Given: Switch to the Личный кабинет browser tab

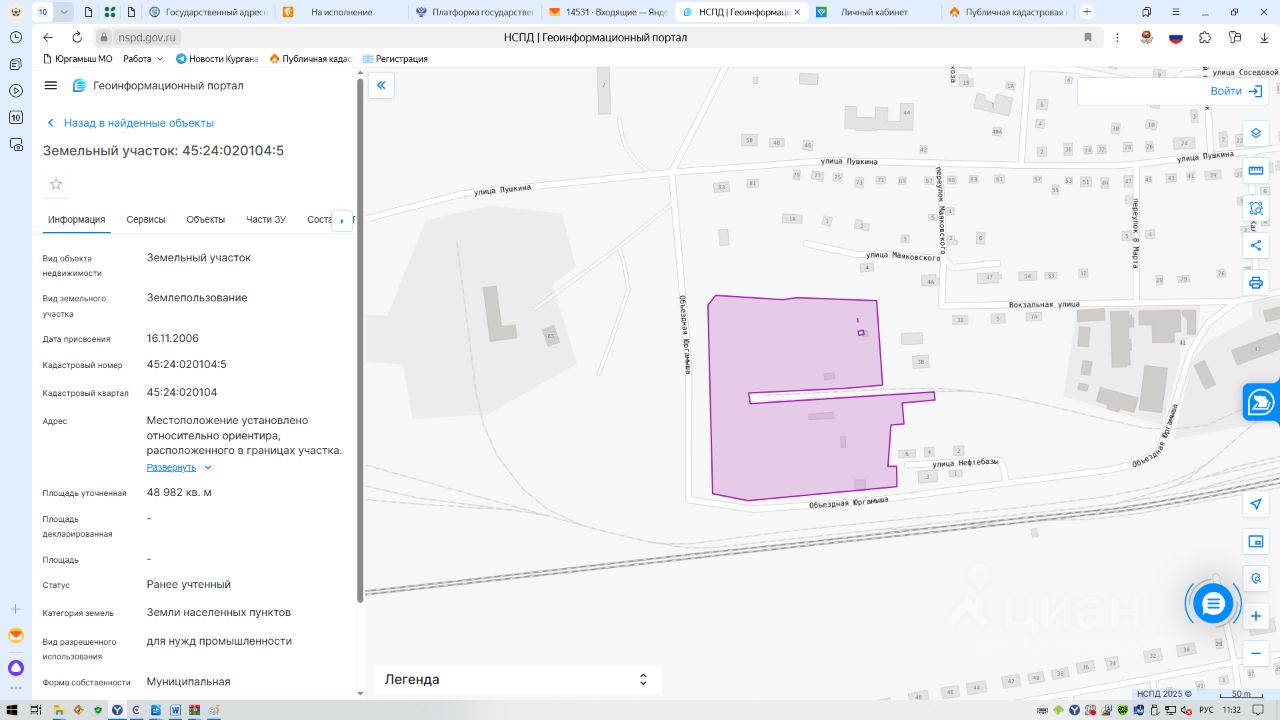Looking at the screenshot, I should click(x=873, y=12).
